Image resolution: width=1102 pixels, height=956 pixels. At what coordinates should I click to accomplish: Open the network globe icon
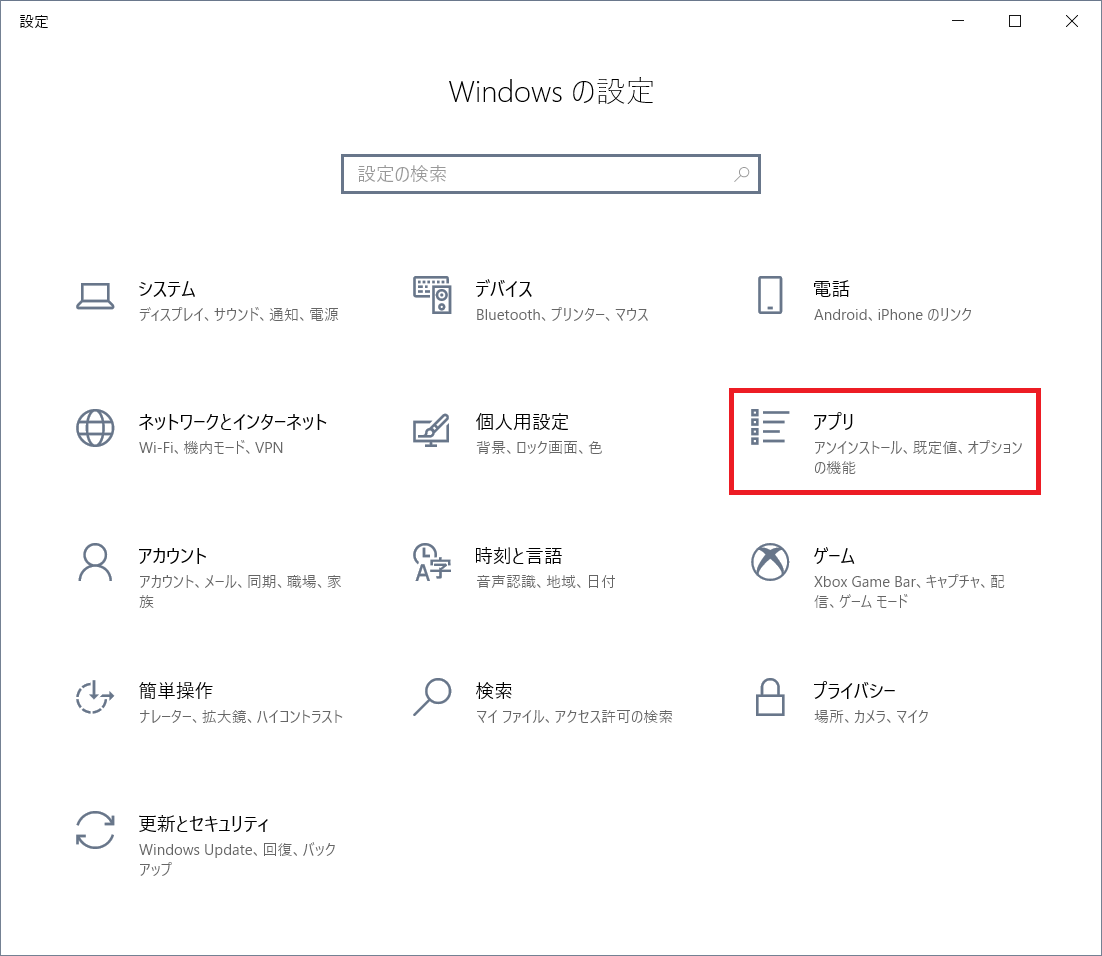point(95,428)
